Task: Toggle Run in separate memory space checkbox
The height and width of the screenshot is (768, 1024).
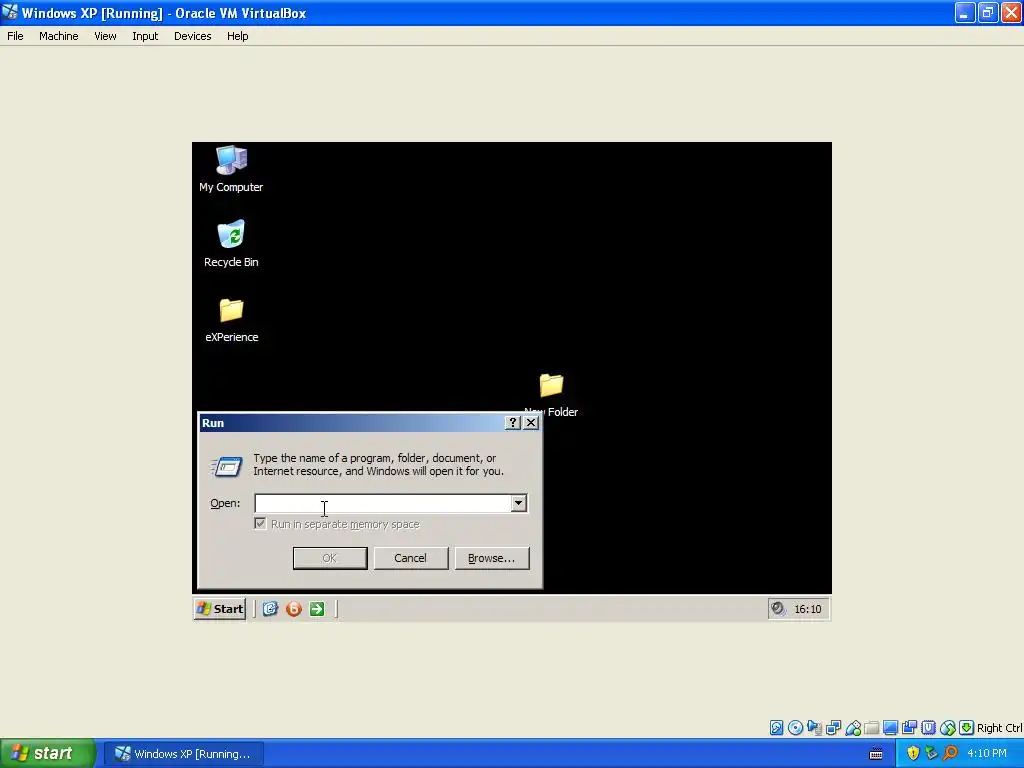Action: 260,524
